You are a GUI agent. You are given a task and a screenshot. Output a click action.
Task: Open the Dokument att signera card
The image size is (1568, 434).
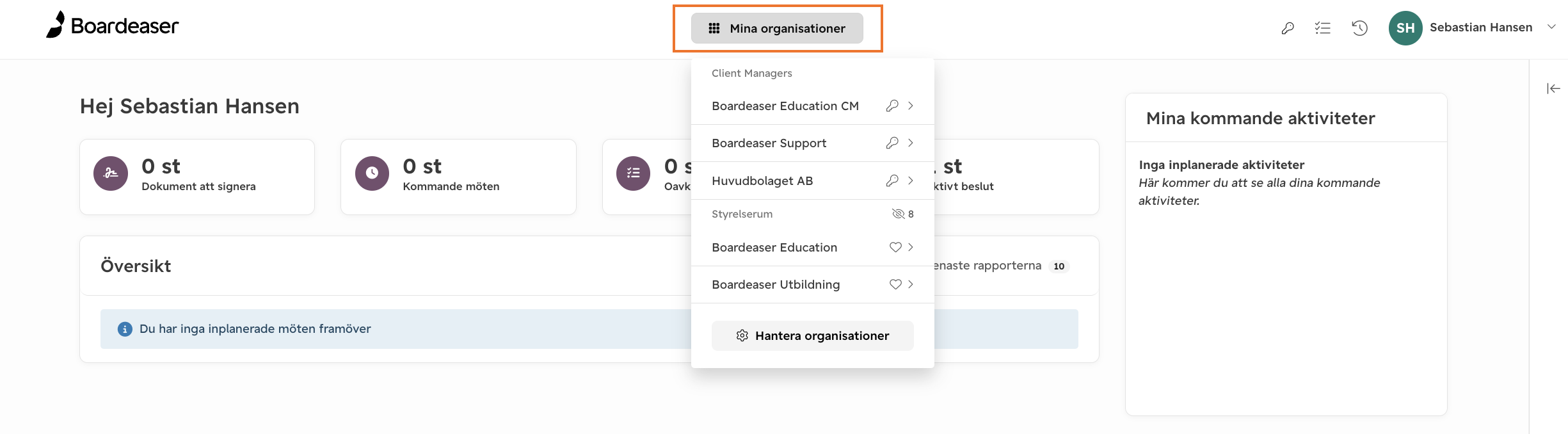click(197, 177)
